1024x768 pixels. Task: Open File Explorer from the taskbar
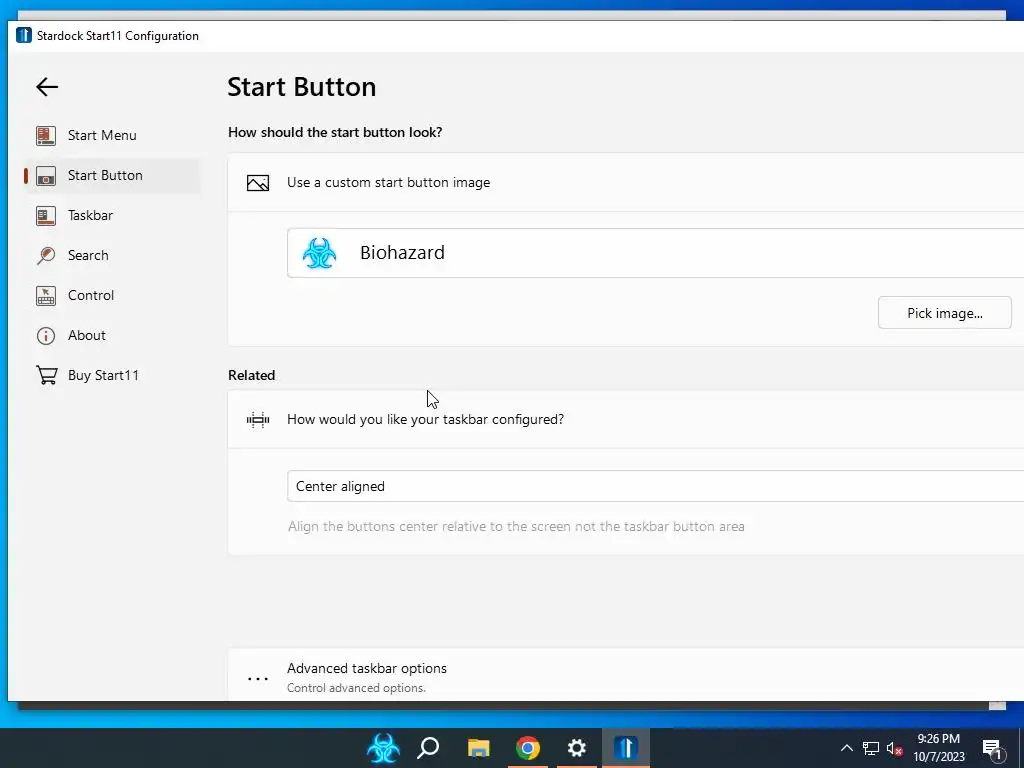tap(479, 748)
